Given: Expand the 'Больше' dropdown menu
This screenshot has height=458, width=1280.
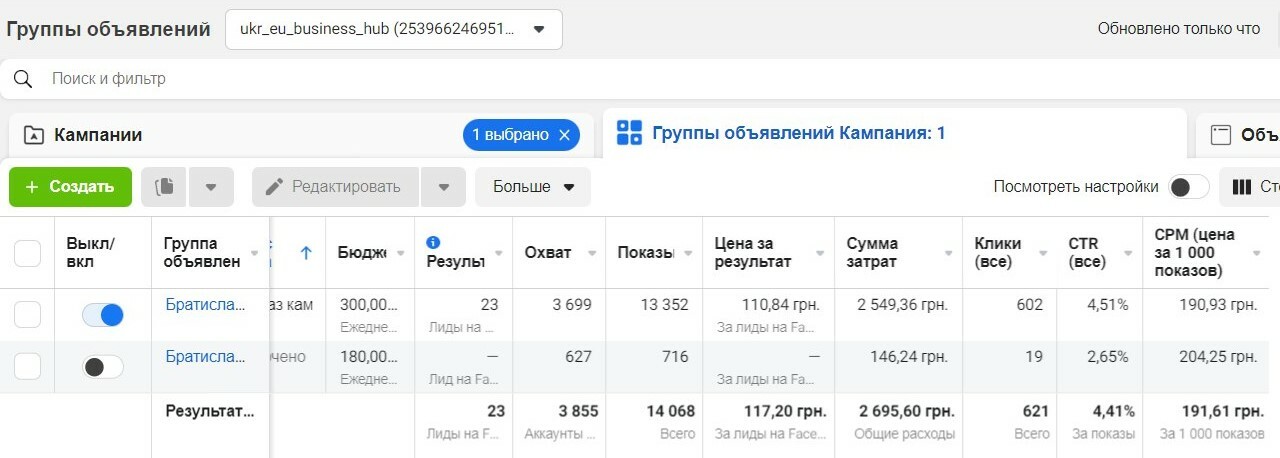Looking at the screenshot, I should [533, 187].
